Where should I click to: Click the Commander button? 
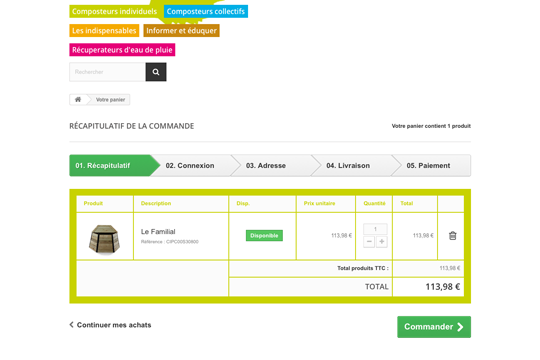(434, 327)
